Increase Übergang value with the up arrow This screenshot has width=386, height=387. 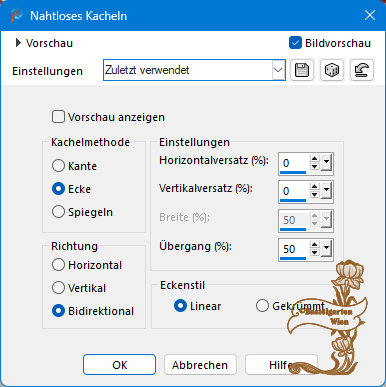click(315, 245)
